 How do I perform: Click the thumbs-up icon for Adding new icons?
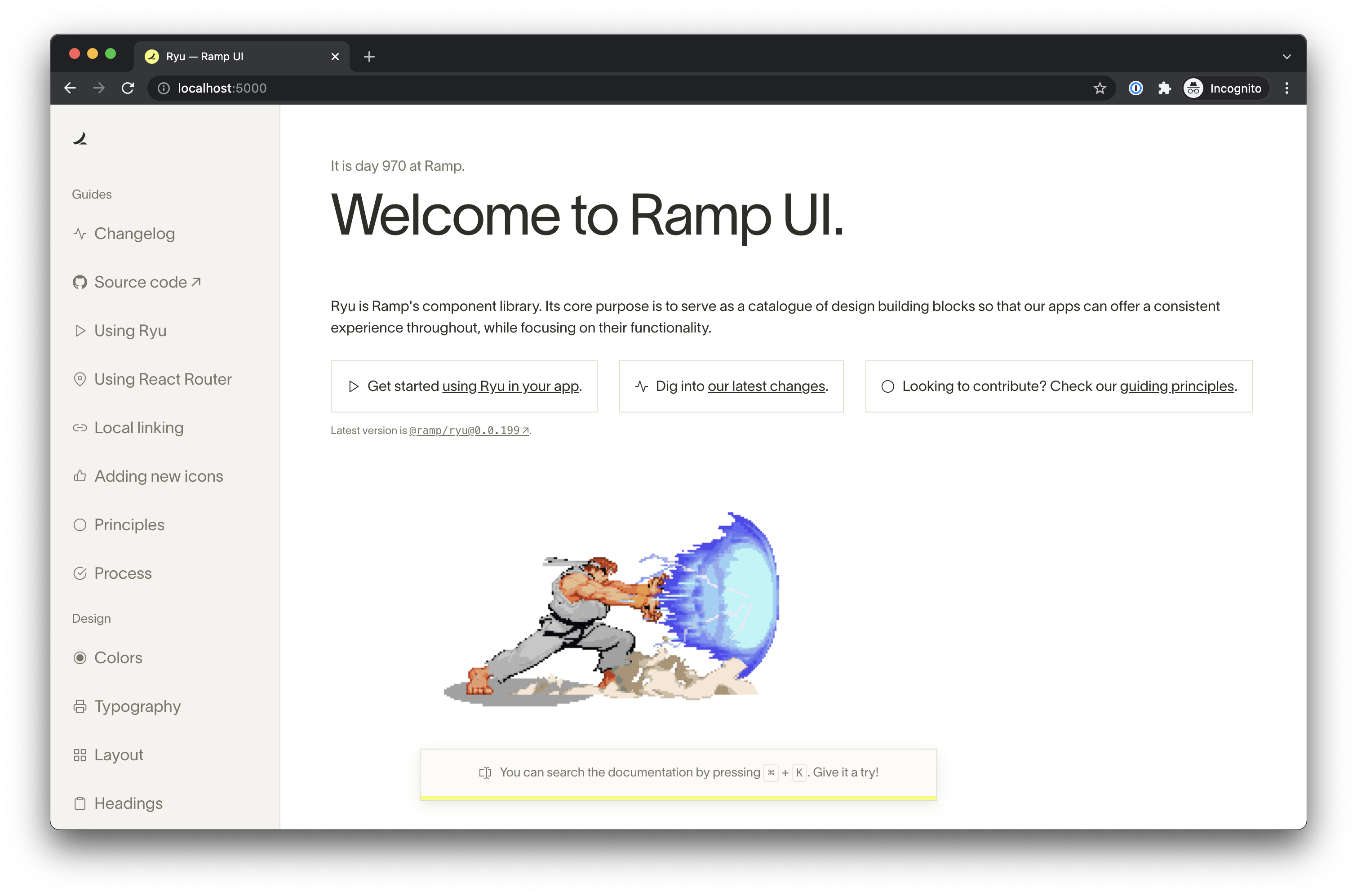click(x=80, y=476)
